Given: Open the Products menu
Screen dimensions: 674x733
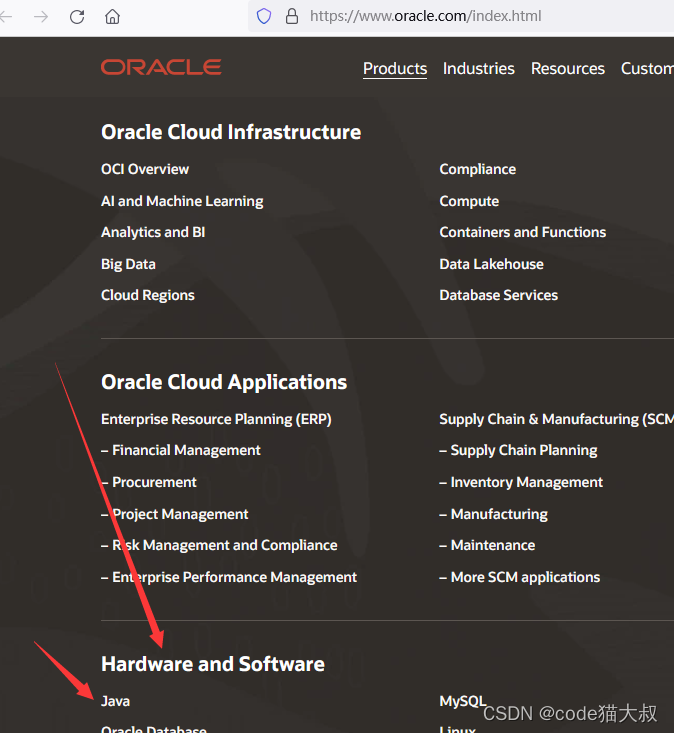Looking at the screenshot, I should (x=395, y=69).
